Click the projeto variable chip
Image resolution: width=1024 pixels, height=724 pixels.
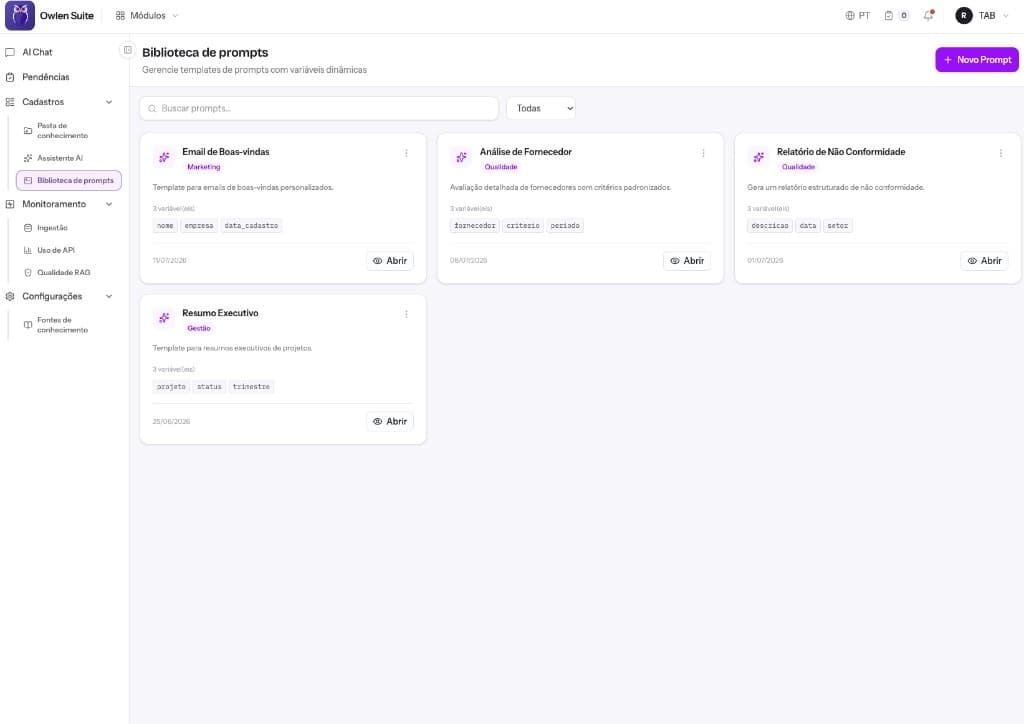[x=171, y=387]
